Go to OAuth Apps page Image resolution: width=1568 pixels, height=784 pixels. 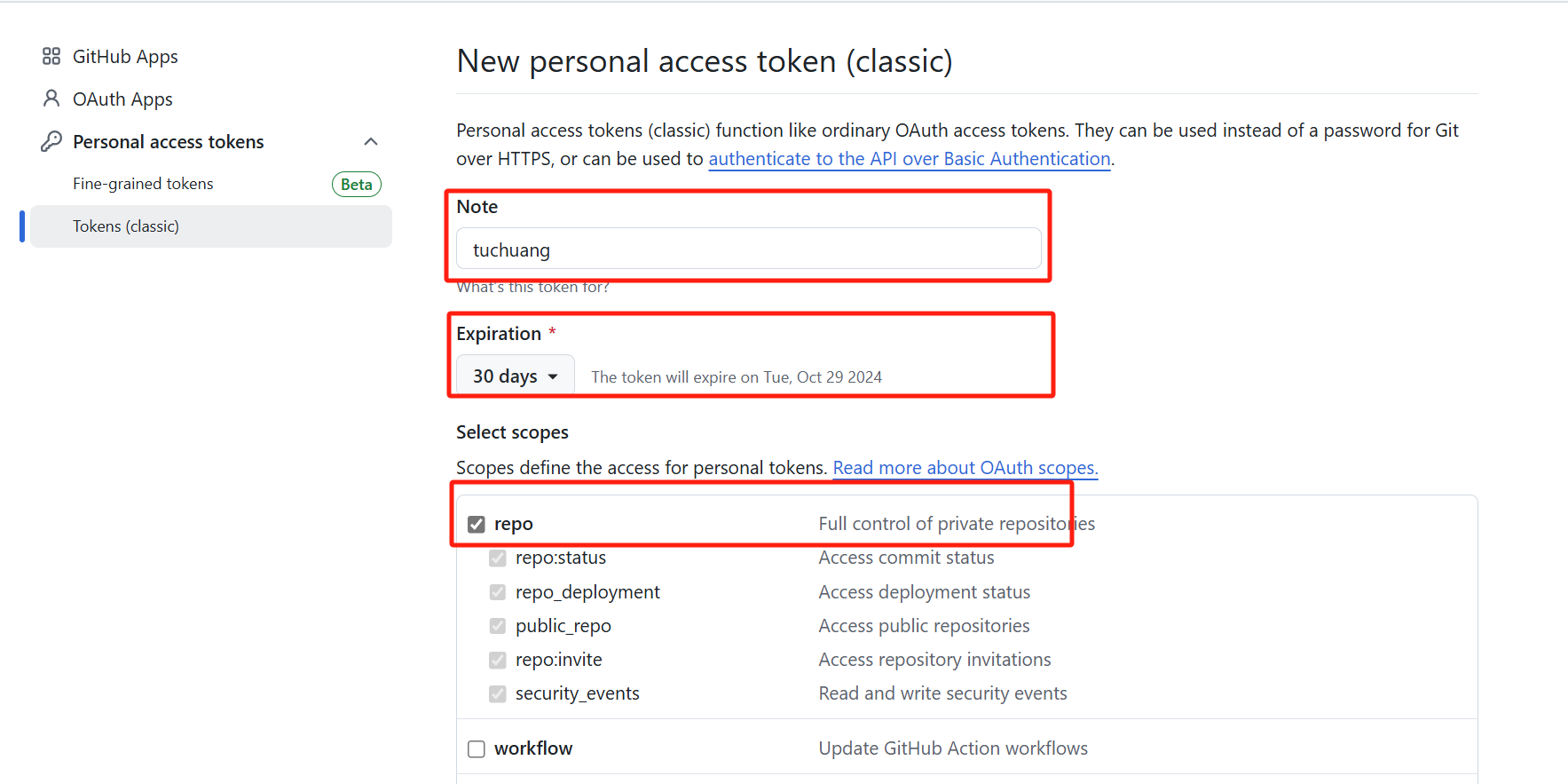coord(122,99)
